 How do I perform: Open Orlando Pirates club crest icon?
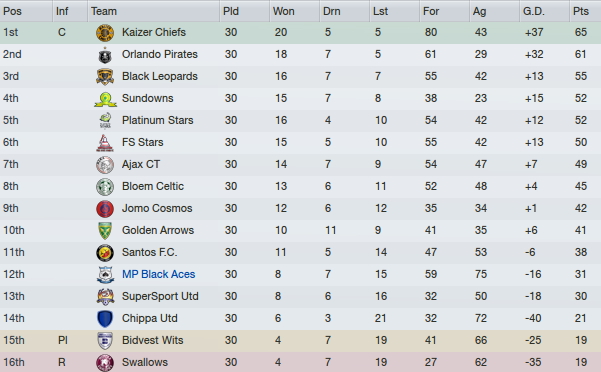point(105,55)
